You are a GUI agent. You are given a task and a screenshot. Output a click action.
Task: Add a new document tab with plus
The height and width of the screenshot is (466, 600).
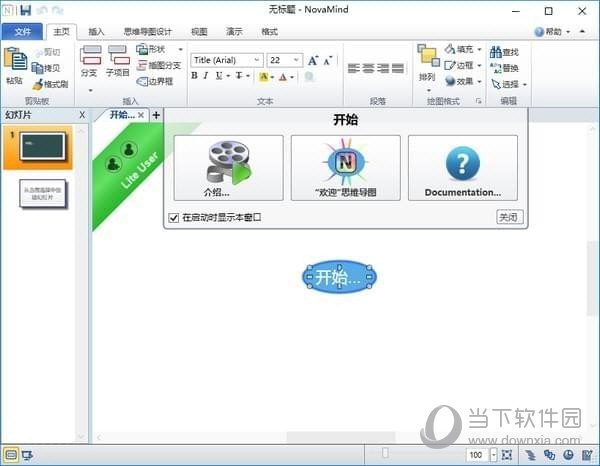pyautogui.click(x=156, y=115)
